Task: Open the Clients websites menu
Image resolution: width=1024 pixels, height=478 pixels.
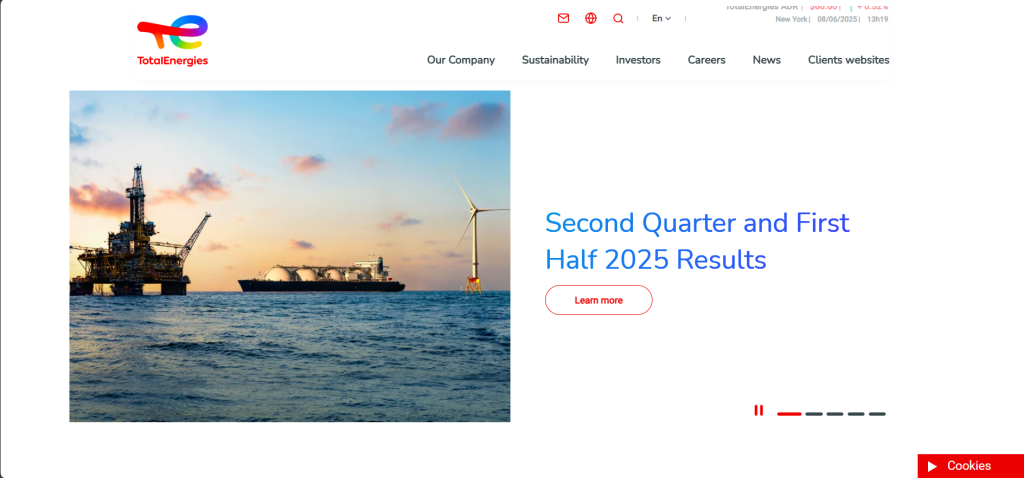Action: click(x=848, y=60)
